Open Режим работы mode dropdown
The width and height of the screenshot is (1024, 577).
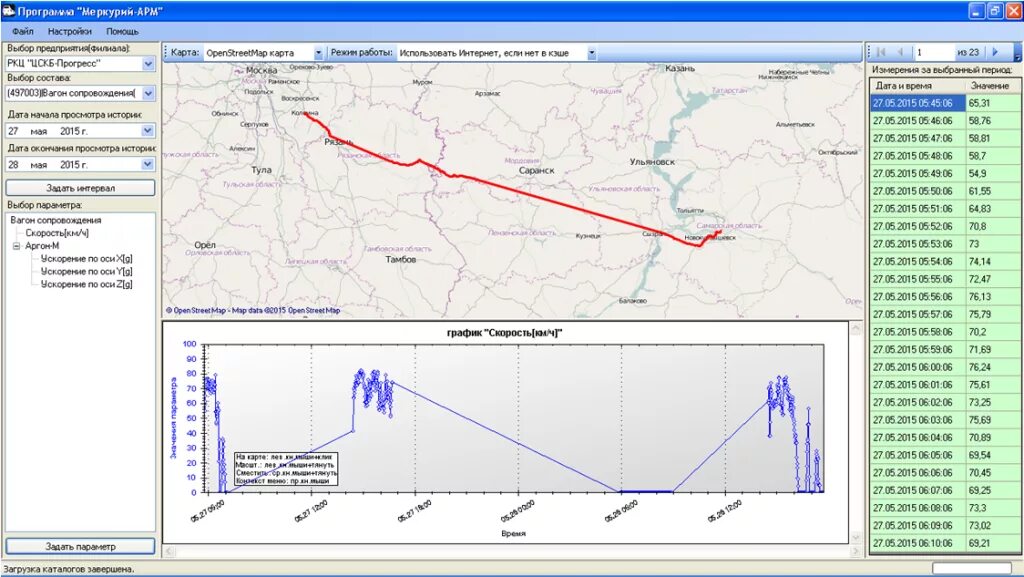(592, 53)
